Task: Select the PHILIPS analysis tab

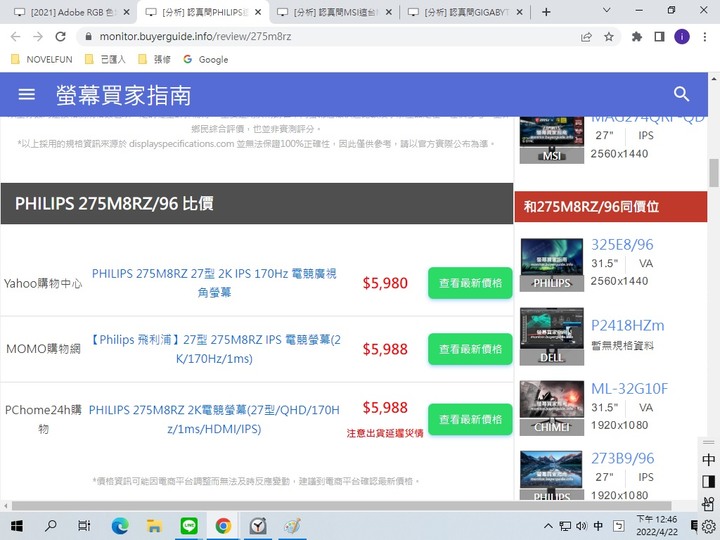Action: [204, 12]
